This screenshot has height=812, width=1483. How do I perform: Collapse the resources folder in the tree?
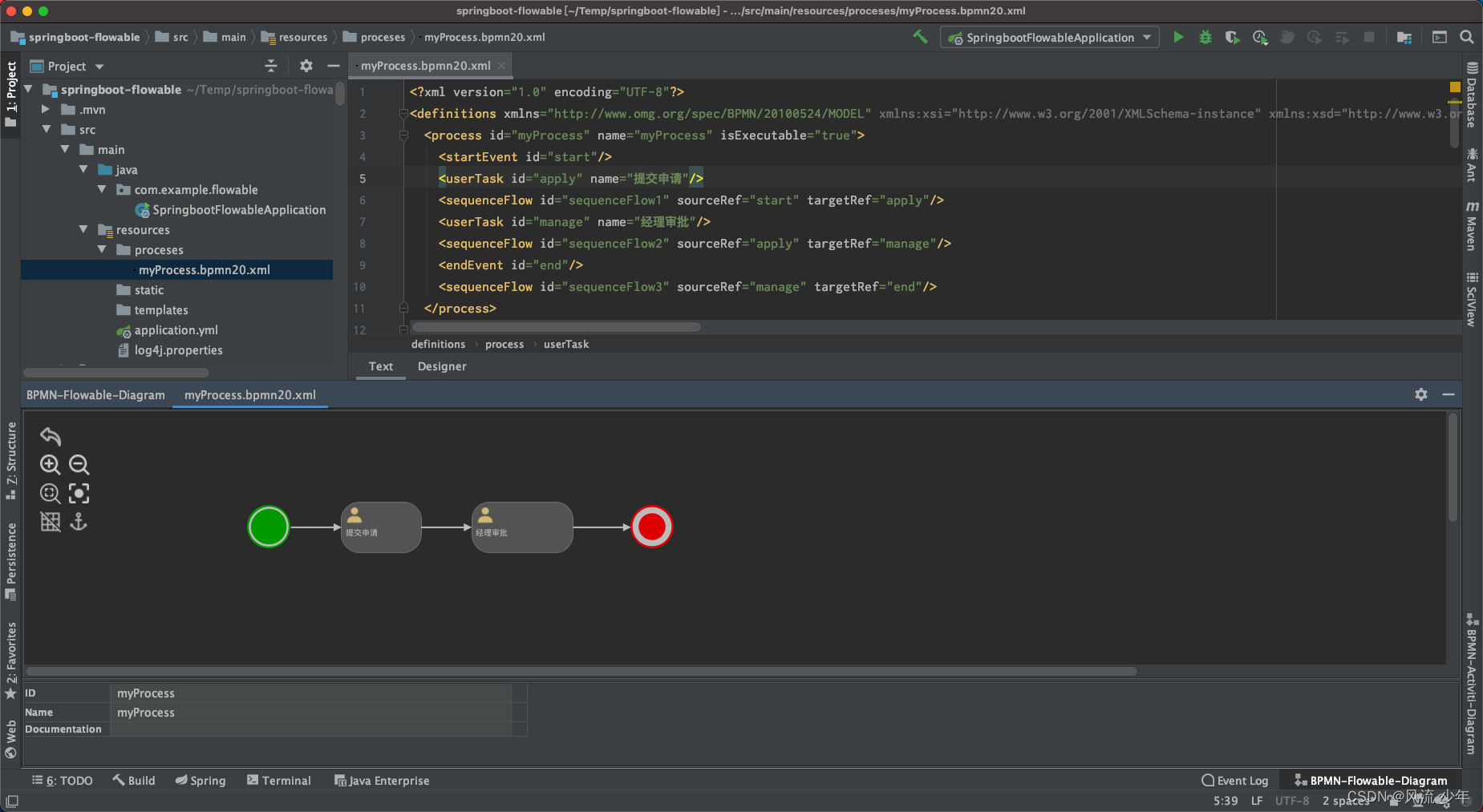click(83, 229)
